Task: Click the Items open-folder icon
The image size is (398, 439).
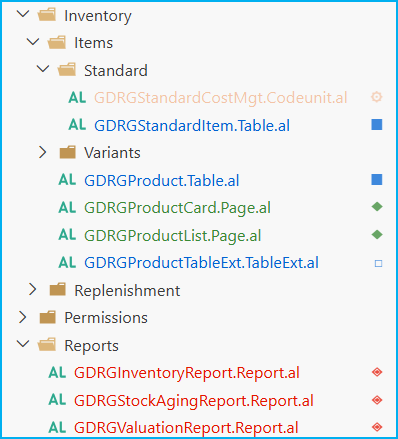Action: [57, 43]
